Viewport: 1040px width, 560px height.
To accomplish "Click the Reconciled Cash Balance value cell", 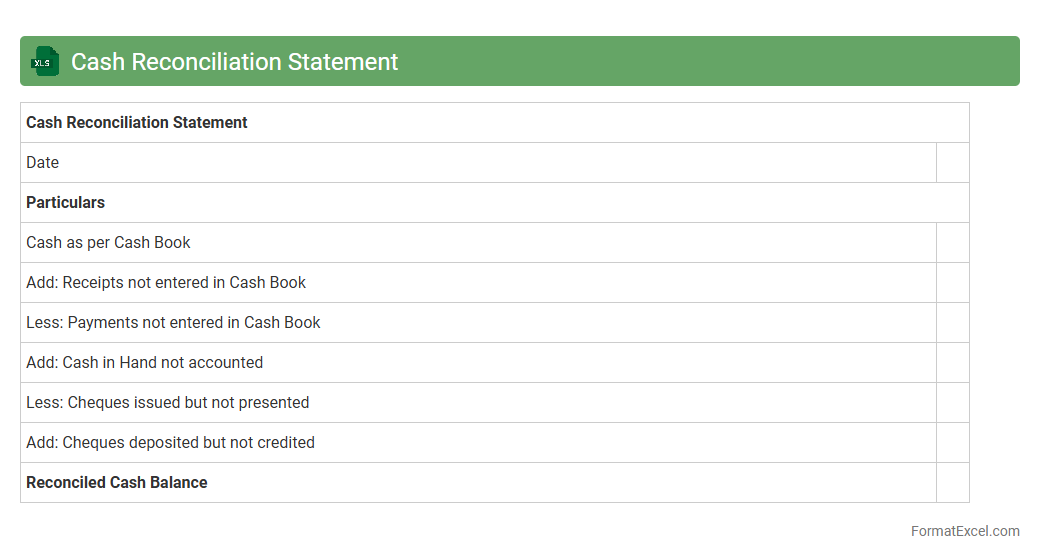I will pyautogui.click(x=952, y=483).
